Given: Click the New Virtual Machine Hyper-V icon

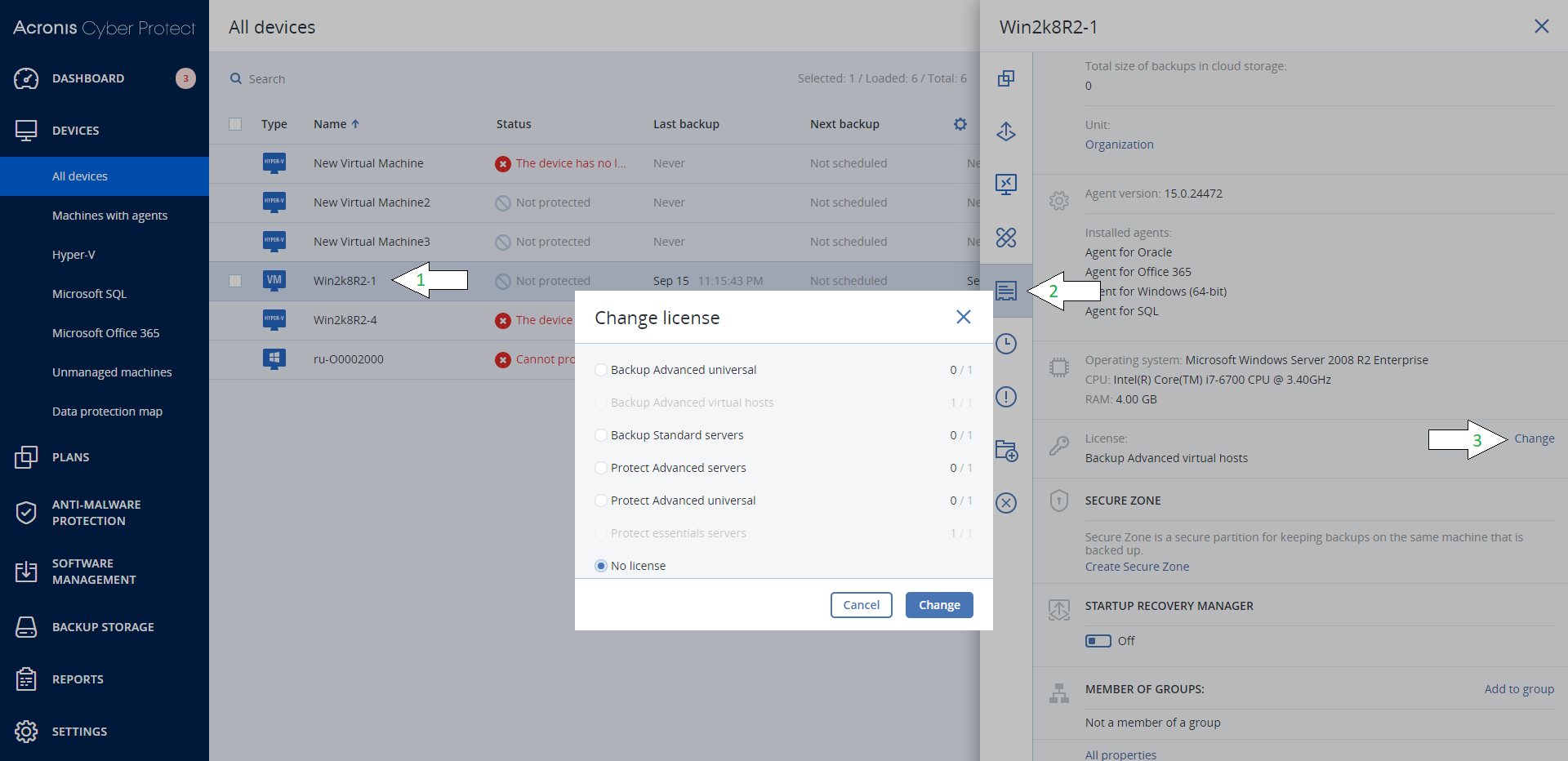Looking at the screenshot, I should coord(274,162).
